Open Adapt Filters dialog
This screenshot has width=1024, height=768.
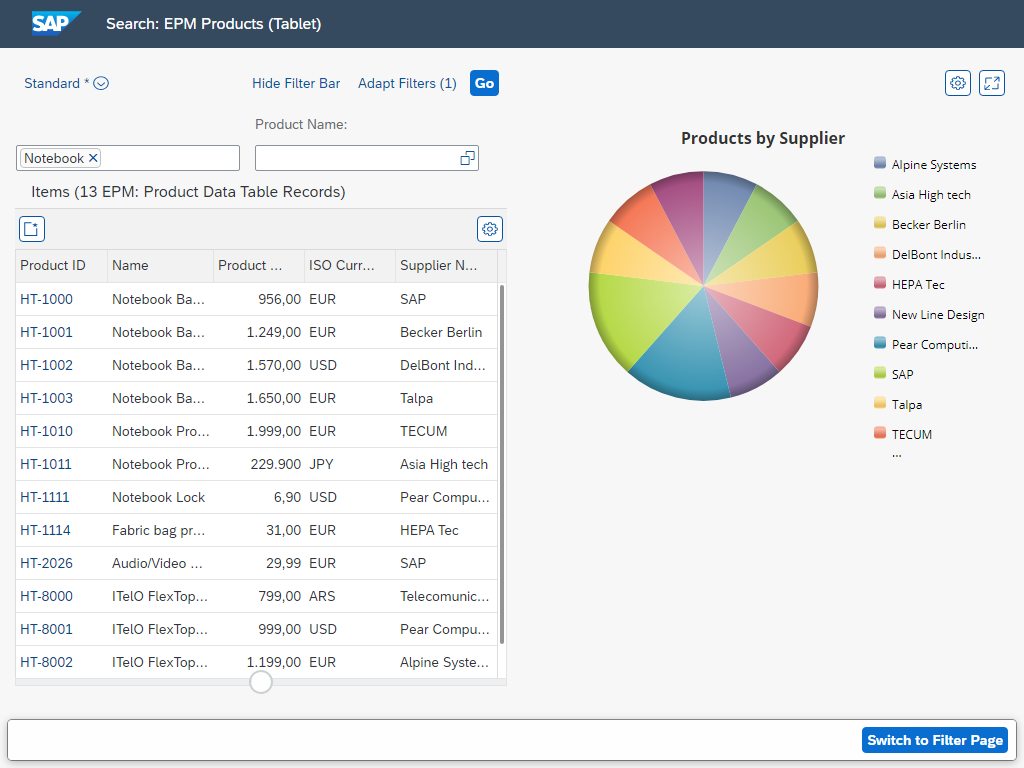(x=407, y=83)
